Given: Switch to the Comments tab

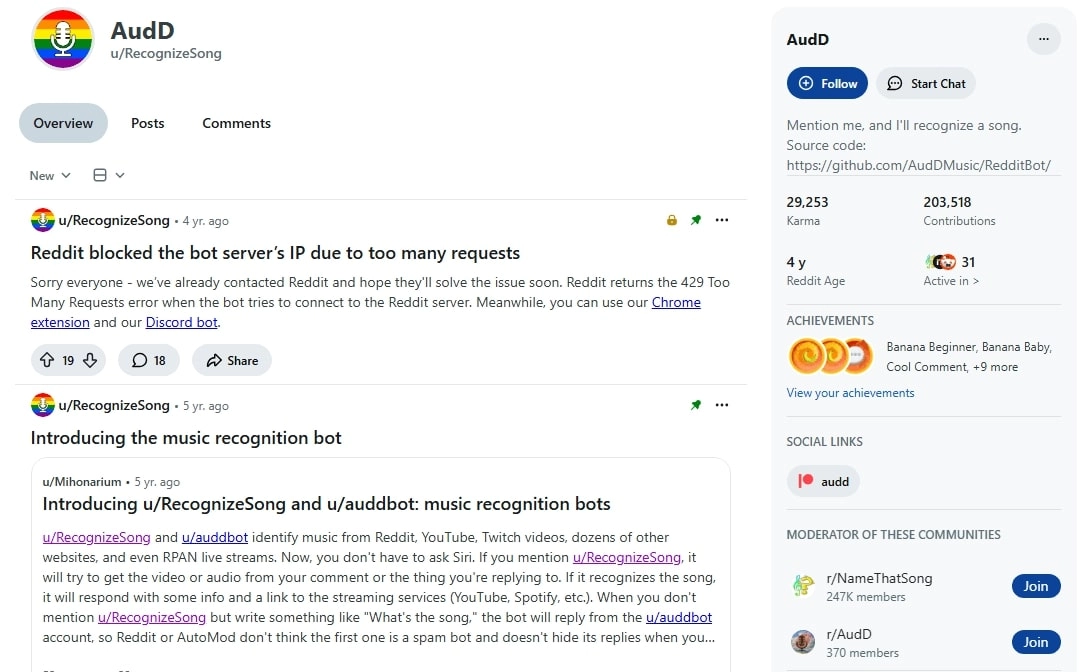Looking at the screenshot, I should click(x=236, y=122).
